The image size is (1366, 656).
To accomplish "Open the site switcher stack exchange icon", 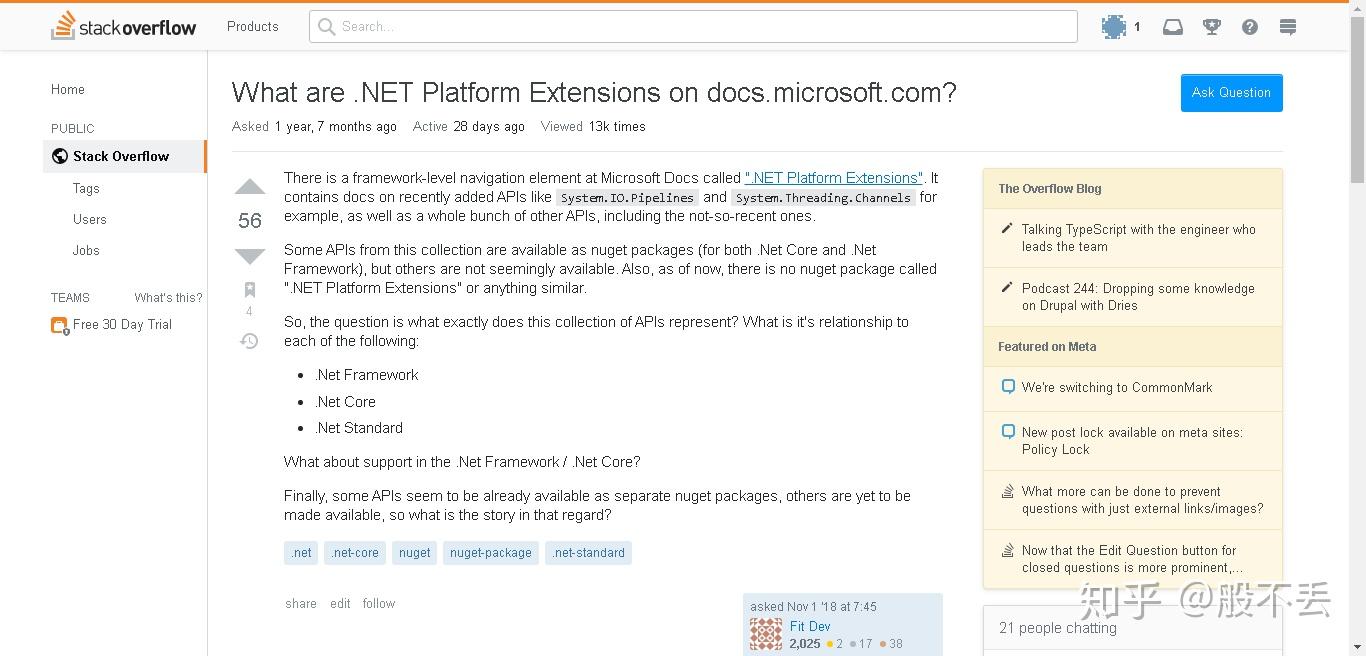I will [1288, 27].
